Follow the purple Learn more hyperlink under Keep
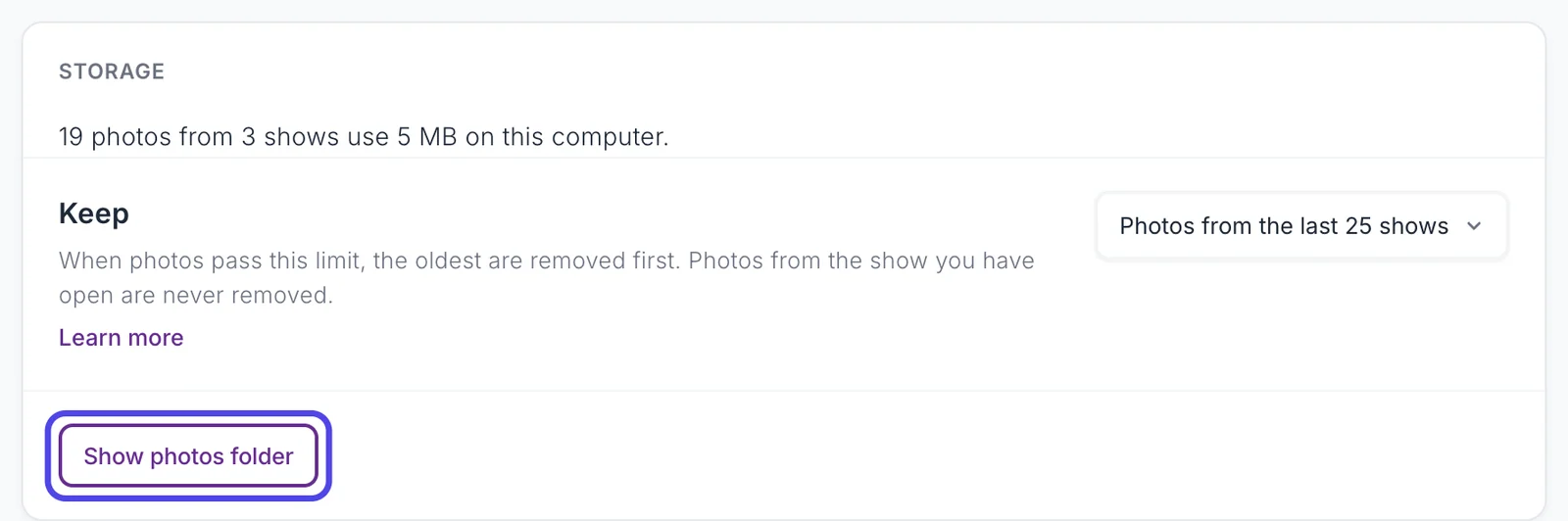This screenshot has height=521, width=1568. click(x=121, y=338)
